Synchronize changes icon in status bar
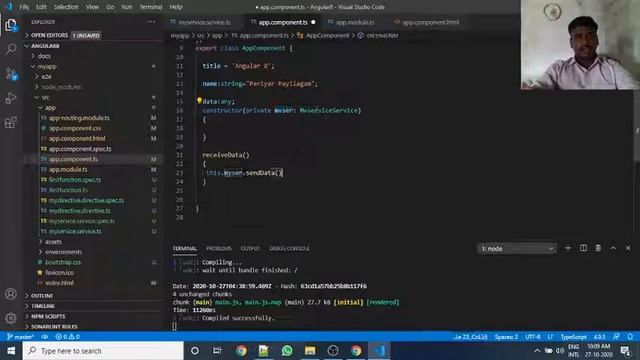 tap(45, 337)
